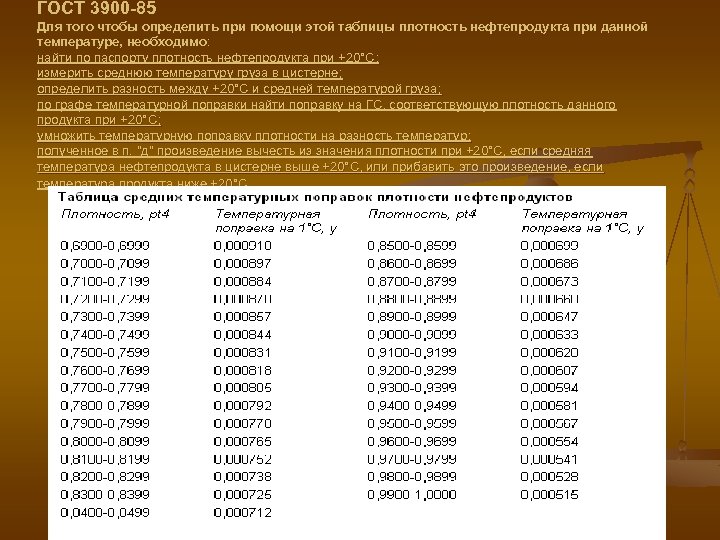The height and width of the screenshot is (540, 720).
Task: Select correction value 0,000712
Action: click(242, 512)
